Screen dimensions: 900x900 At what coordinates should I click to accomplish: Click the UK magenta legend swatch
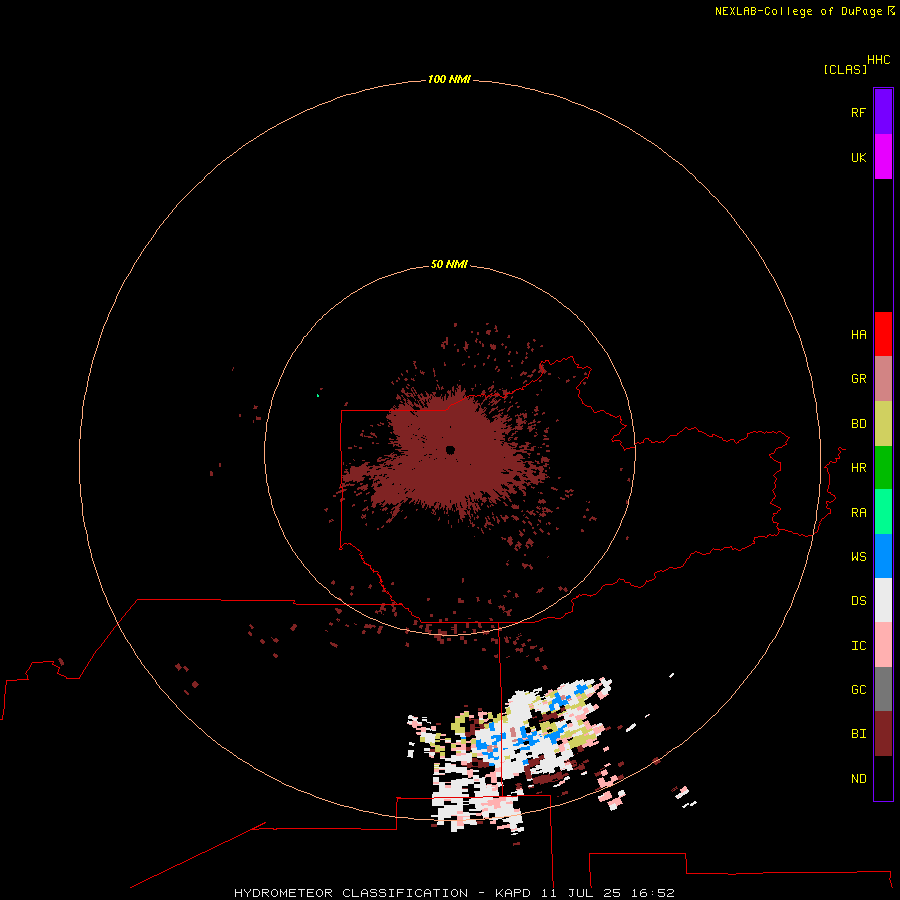883,157
